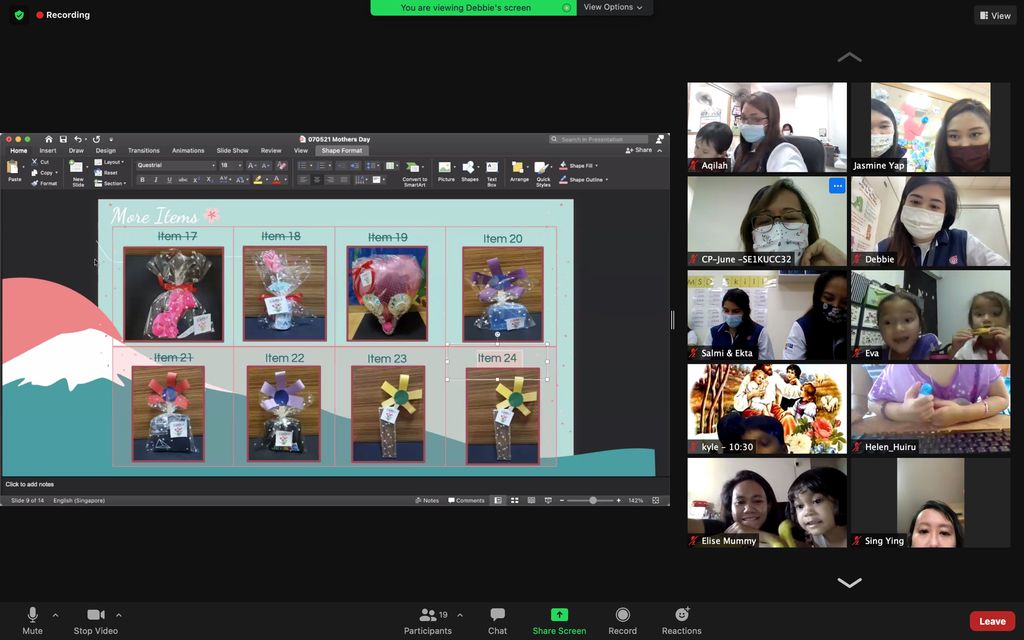Toggle Notes pane in status bar

pyautogui.click(x=427, y=500)
